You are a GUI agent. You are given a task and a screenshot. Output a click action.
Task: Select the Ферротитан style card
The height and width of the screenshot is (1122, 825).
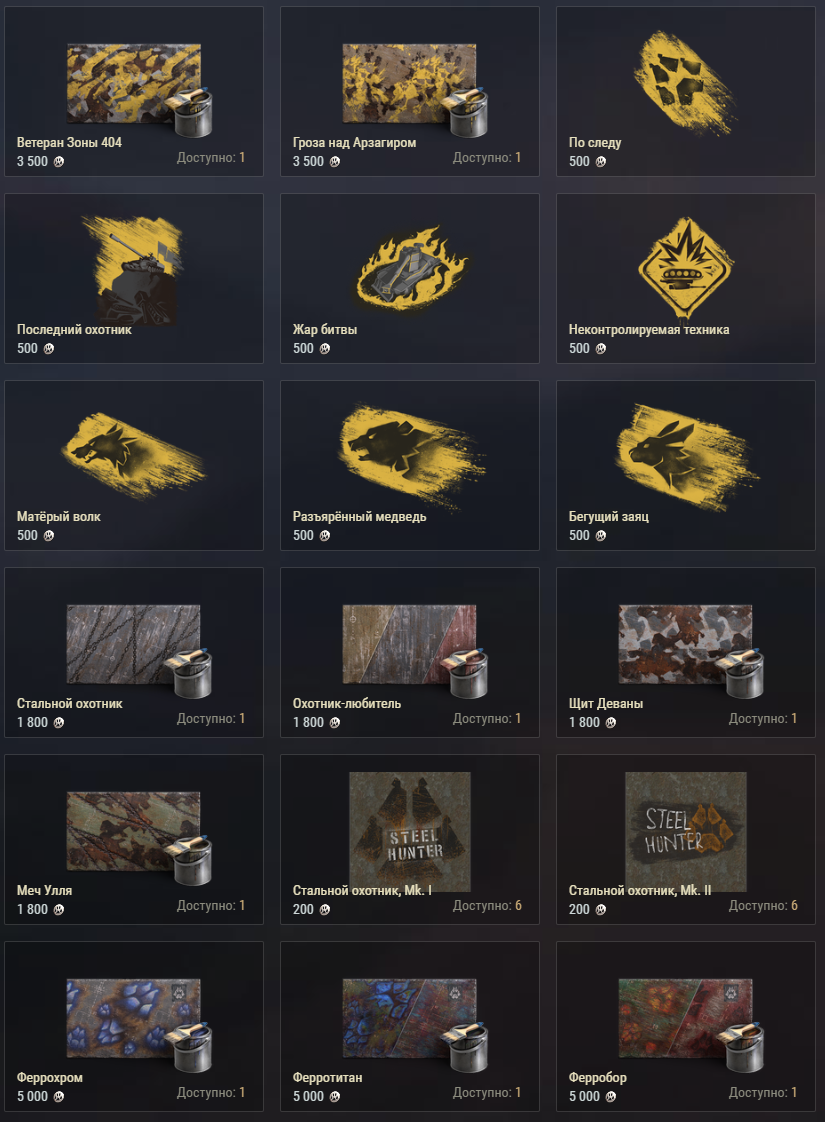coord(410,1026)
